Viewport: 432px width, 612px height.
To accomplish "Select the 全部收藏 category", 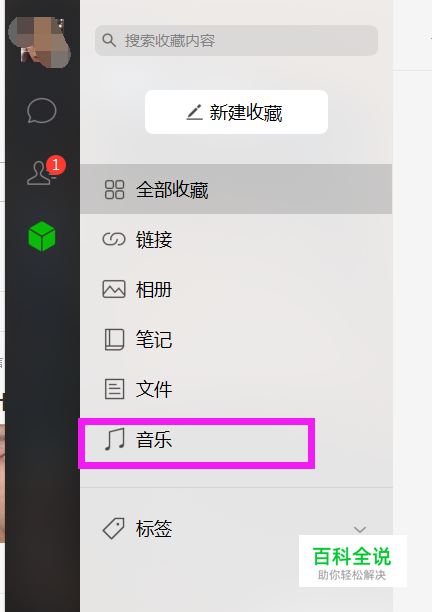I will [236, 189].
